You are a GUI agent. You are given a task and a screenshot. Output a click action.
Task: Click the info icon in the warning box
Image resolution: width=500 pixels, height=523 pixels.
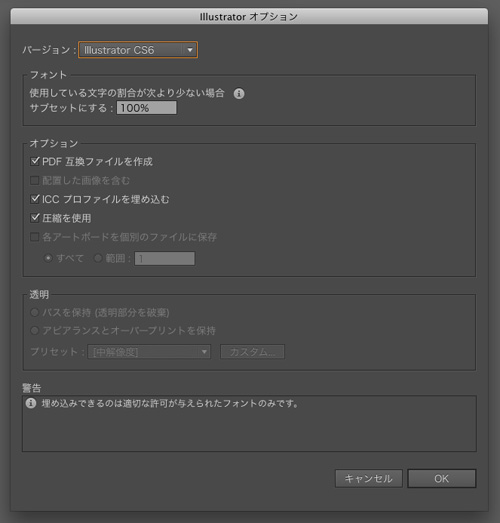[31, 403]
